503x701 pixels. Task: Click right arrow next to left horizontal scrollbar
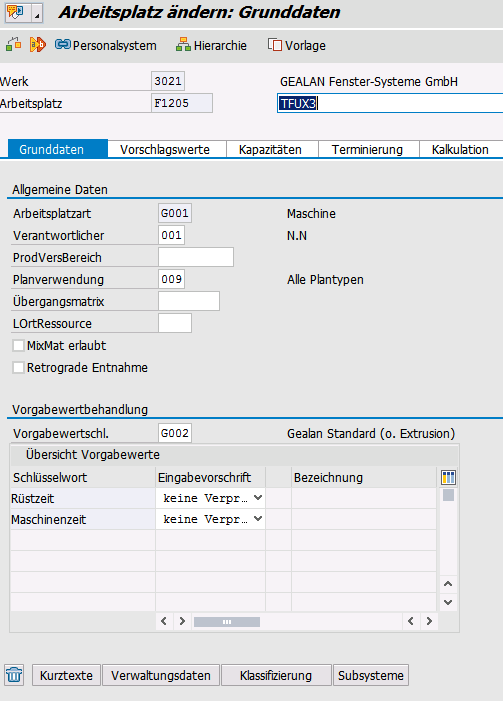coord(182,621)
